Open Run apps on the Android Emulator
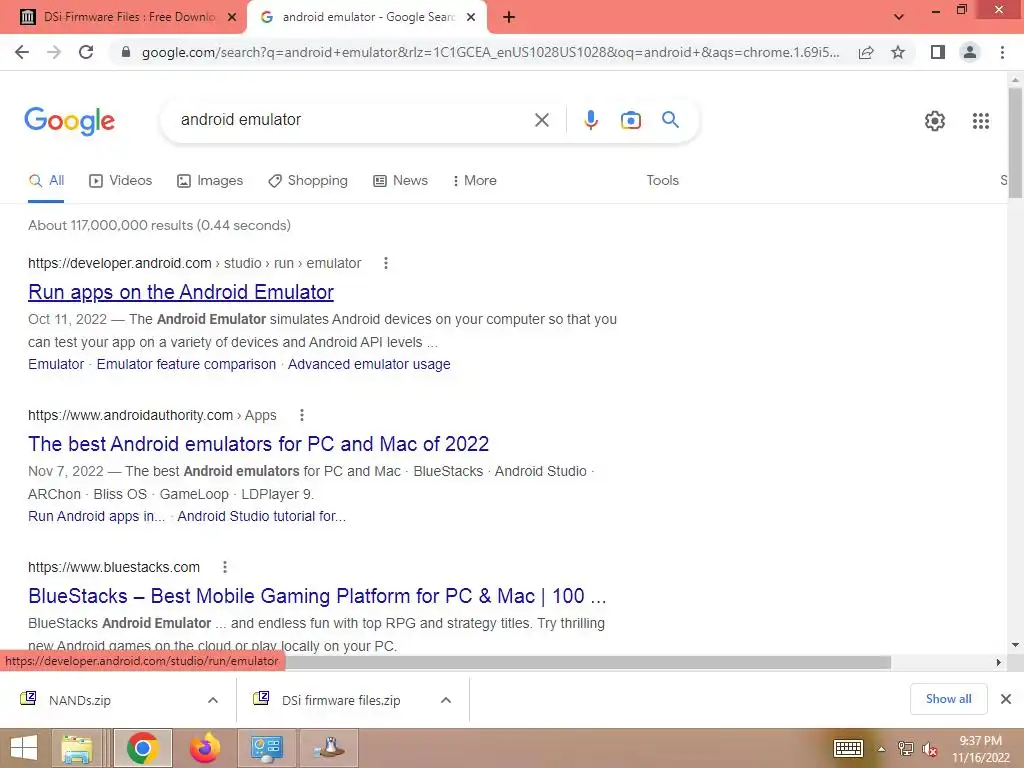 tap(181, 292)
